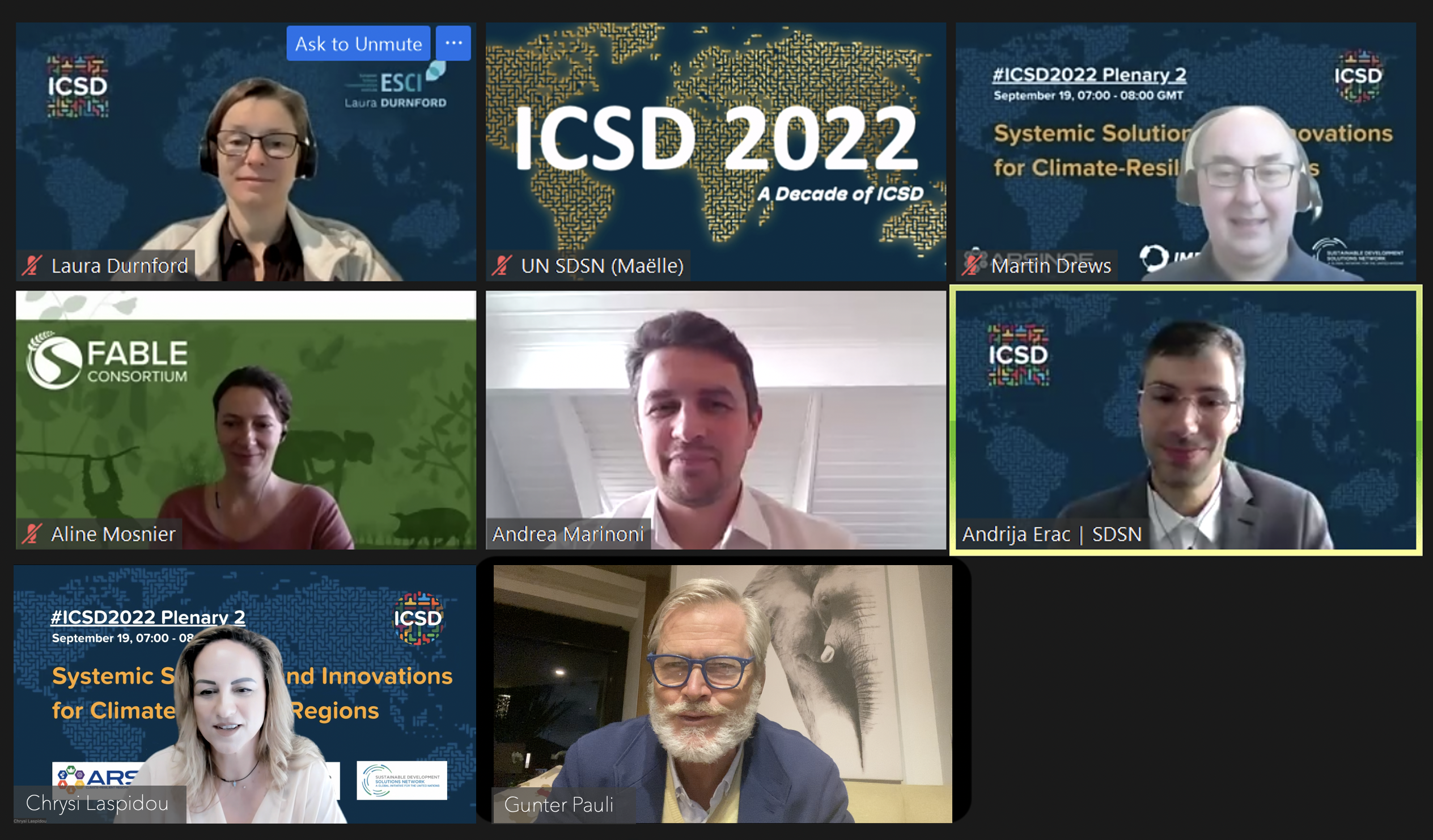This screenshot has height=840, width=1433.
Task: Select Gunter Pauli's video tile
Action: click(x=723, y=694)
